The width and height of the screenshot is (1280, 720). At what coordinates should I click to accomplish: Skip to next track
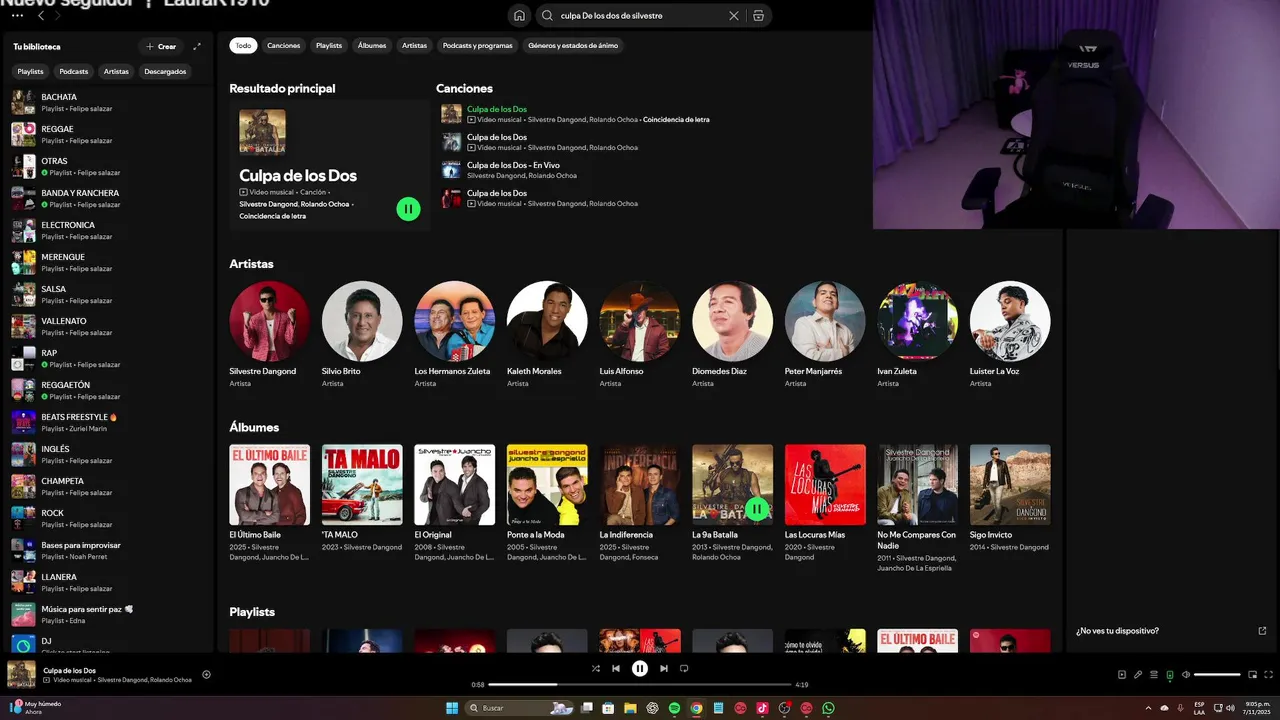[x=663, y=668]
